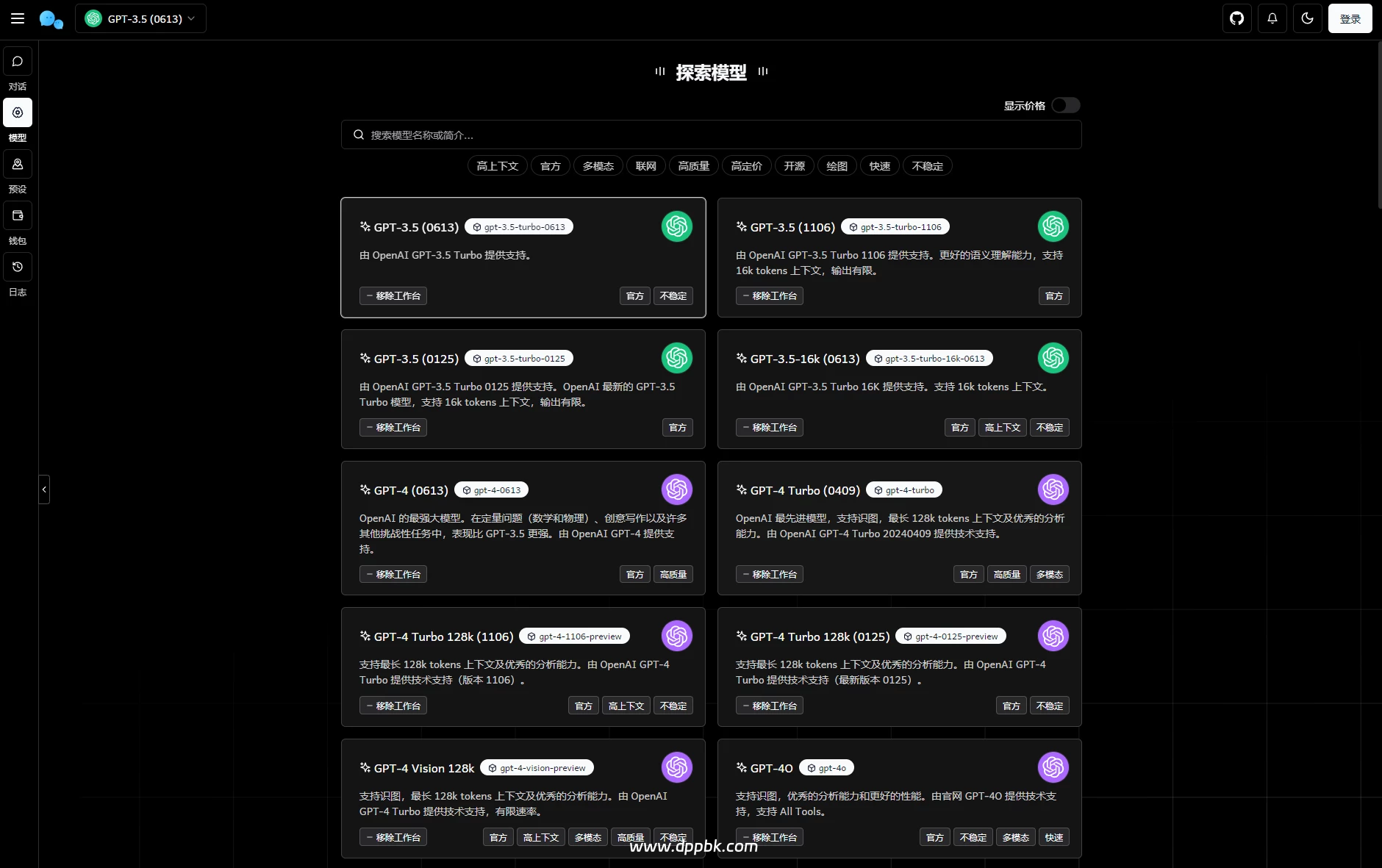Collapse the sidebar with the left chevron

pos(44,489)
